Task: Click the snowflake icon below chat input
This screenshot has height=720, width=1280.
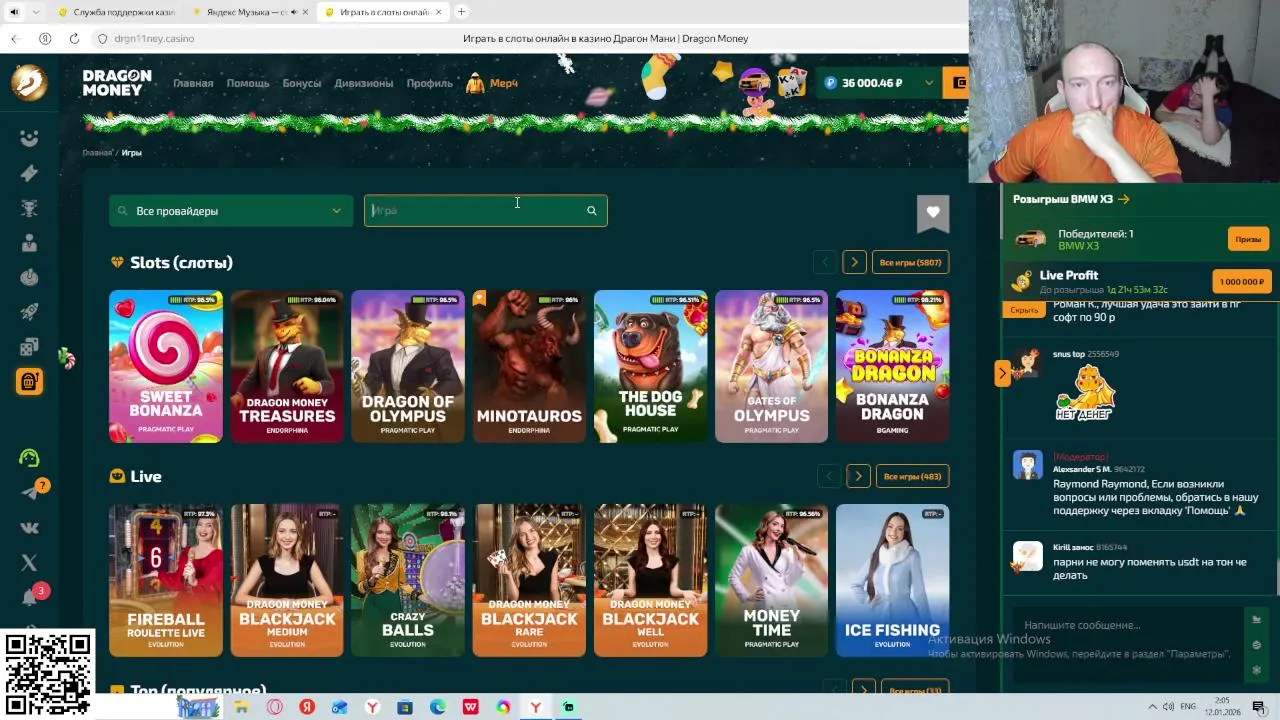Action: [1257, 670]
